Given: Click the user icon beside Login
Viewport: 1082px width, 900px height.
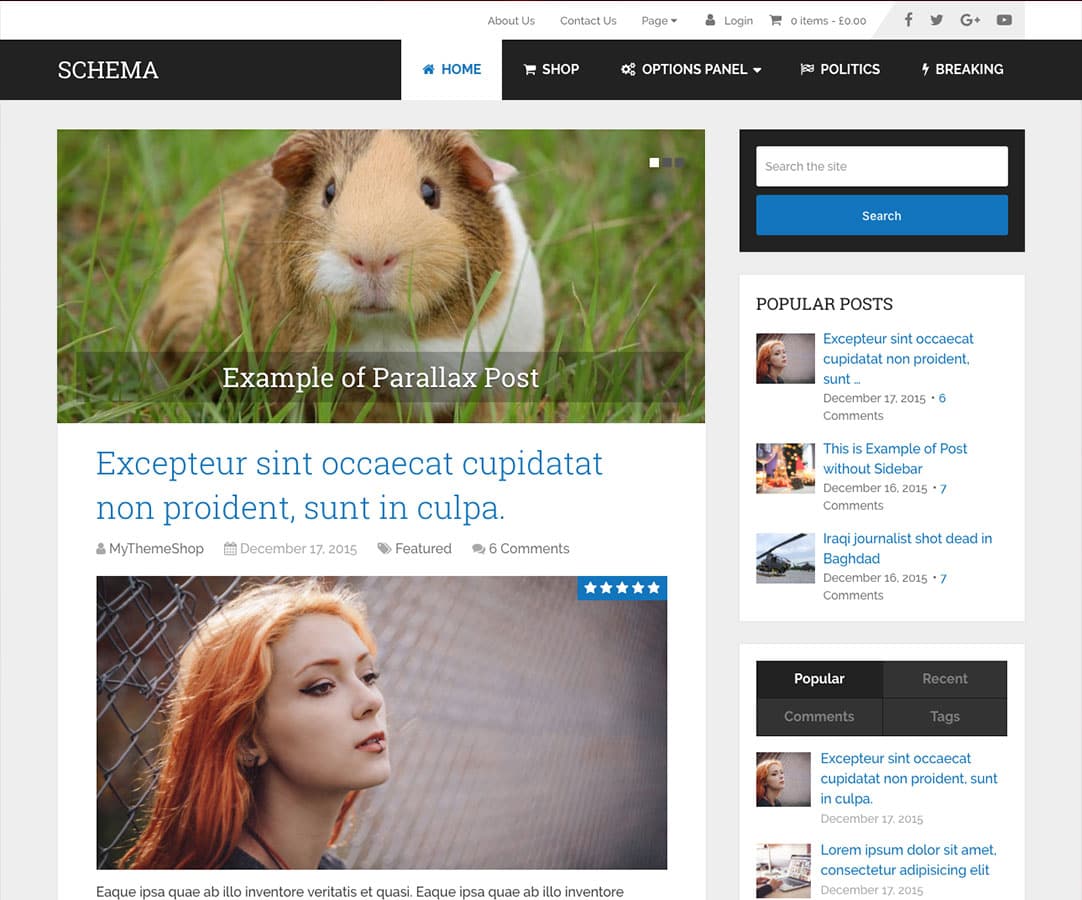Looking at the screenshot, I should pyautogui.click(x=710, y=20).
